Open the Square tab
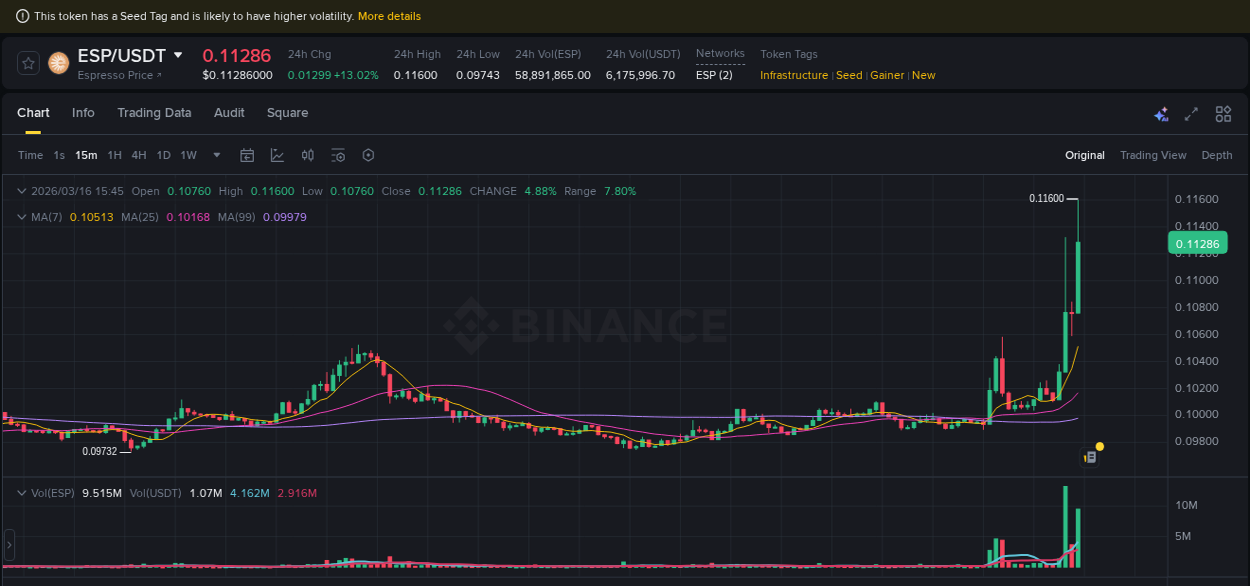1250x586 pixels. [287, 113]
